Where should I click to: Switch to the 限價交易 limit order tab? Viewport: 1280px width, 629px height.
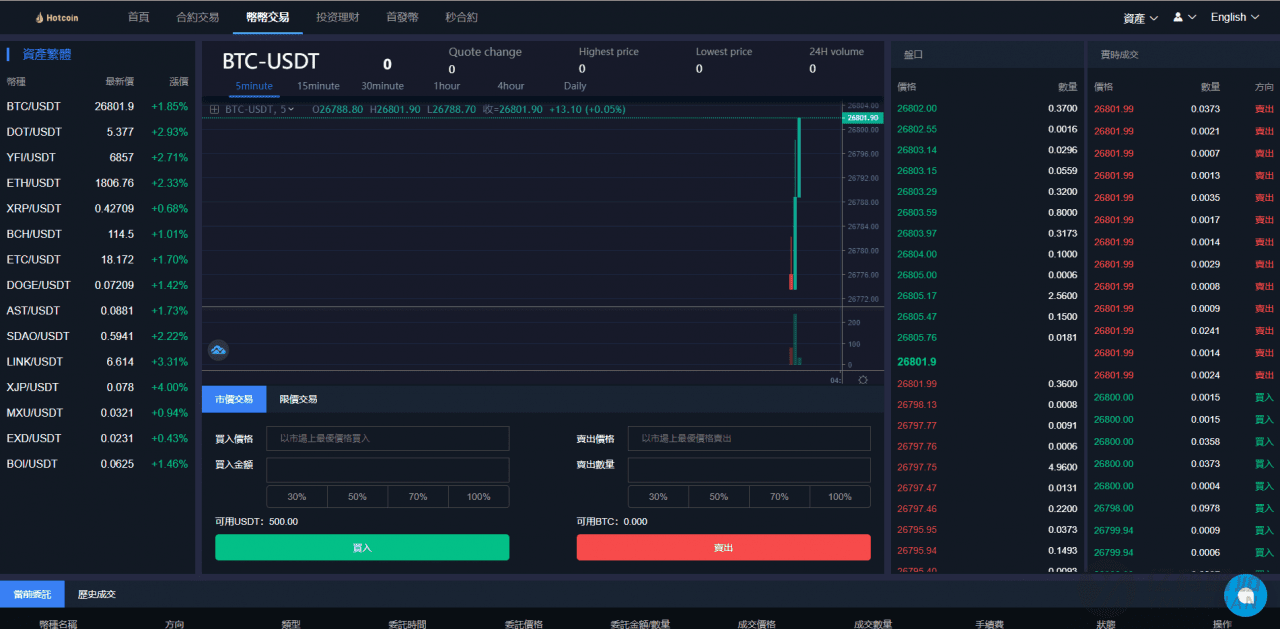click(297, 398)
